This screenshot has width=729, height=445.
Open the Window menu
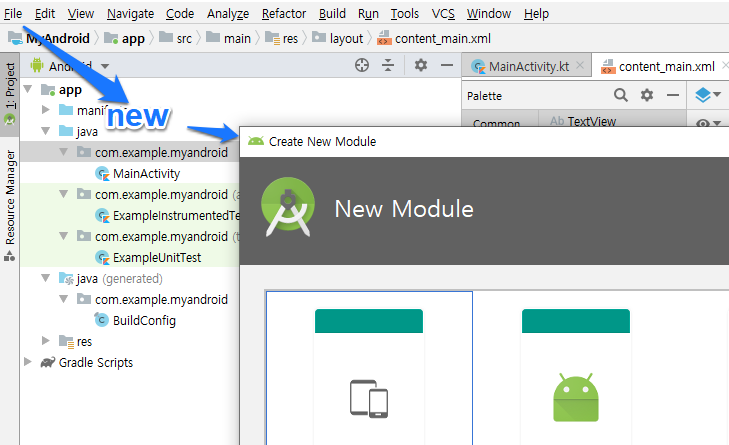(489, 14)
